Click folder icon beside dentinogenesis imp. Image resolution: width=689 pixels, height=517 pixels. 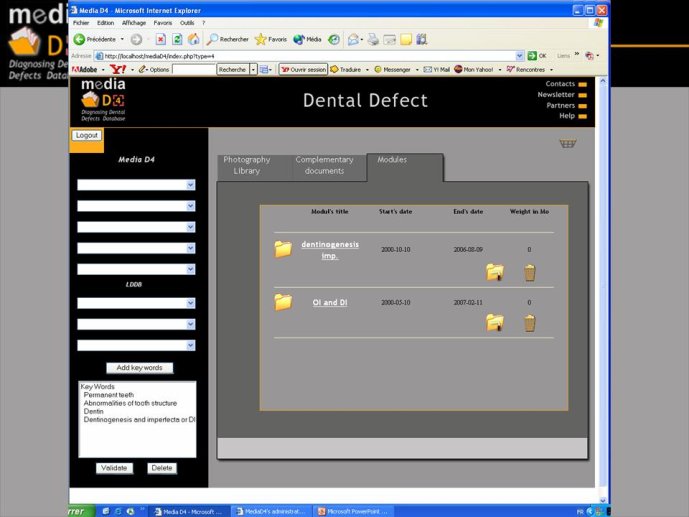tap(283, 249)
